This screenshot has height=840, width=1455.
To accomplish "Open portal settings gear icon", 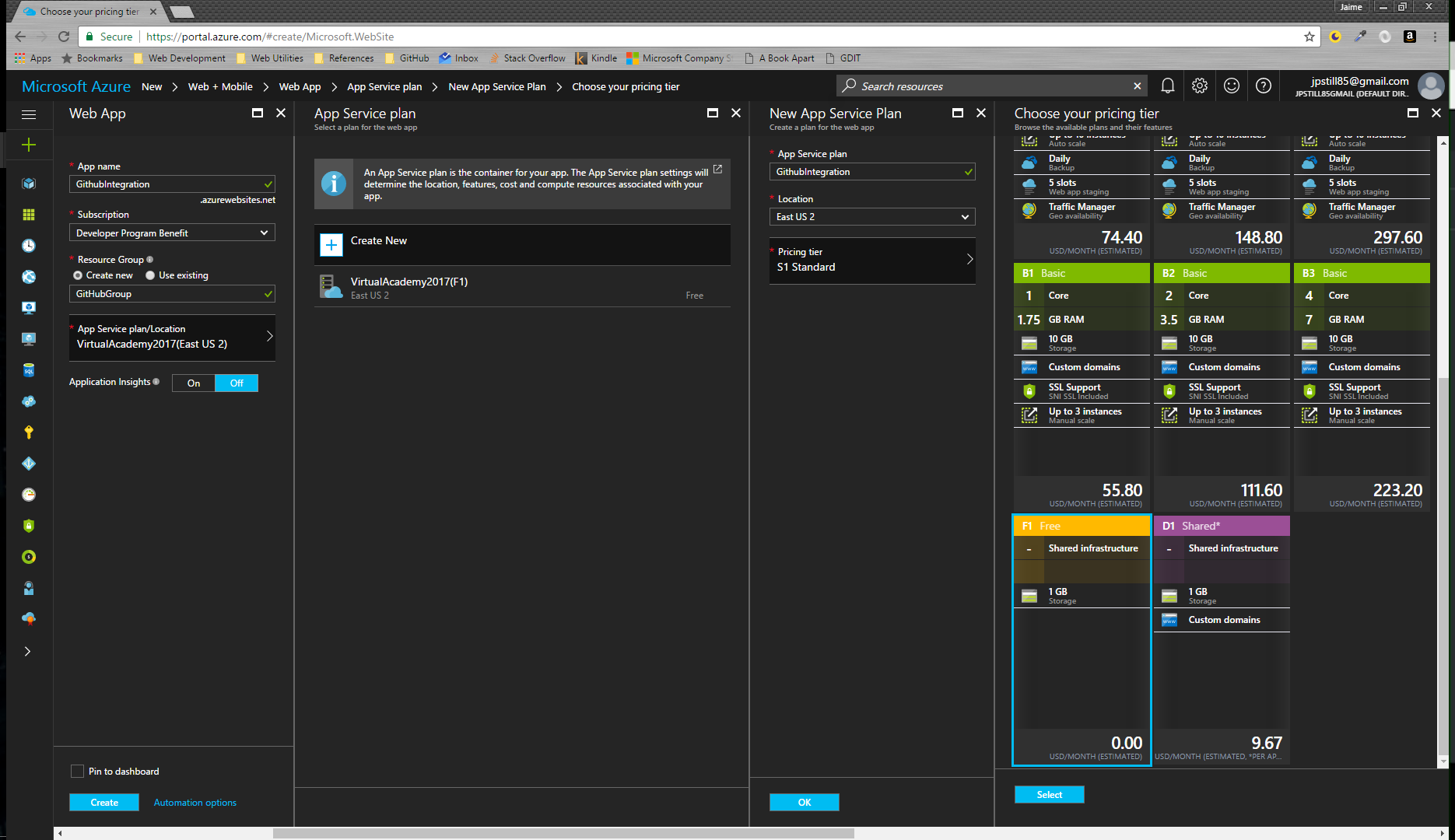I will (x=1200, y=86).
